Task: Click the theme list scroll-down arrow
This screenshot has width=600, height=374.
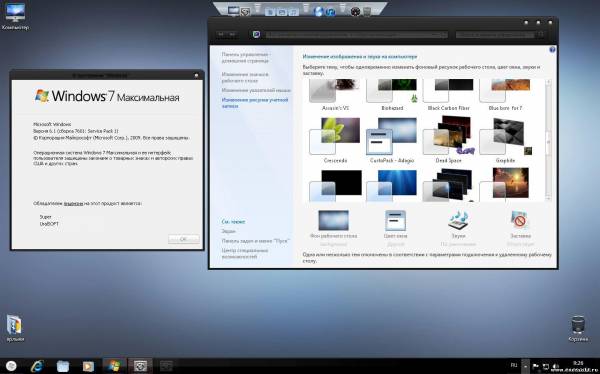Action: tap(548, 198)
